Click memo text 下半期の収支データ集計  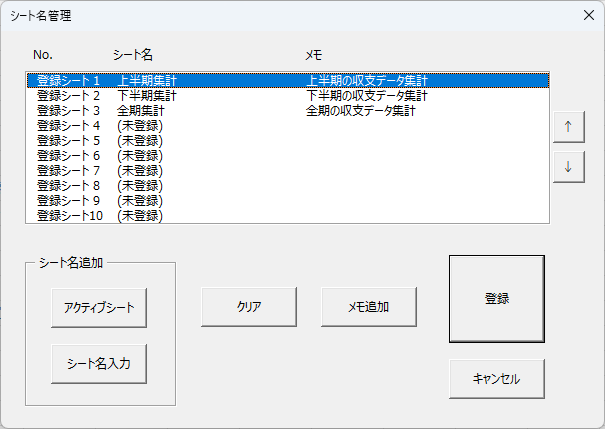367,96
